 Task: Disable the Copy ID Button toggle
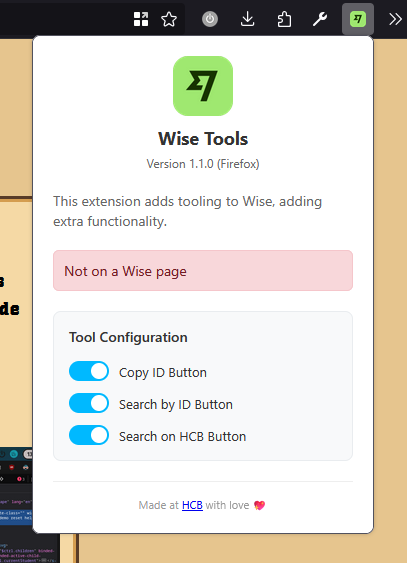point(89,371)
